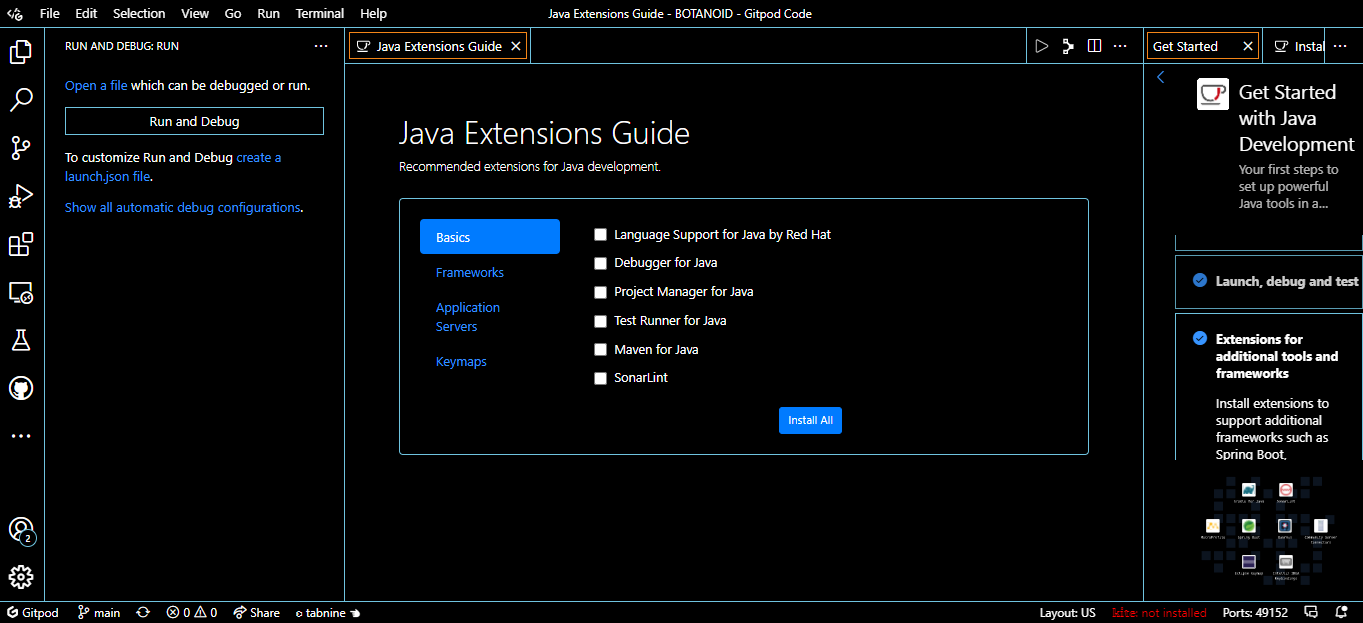
Task: Go back using the Get Started arrow
Action: pyautogui.click(x=1160, y=77)
